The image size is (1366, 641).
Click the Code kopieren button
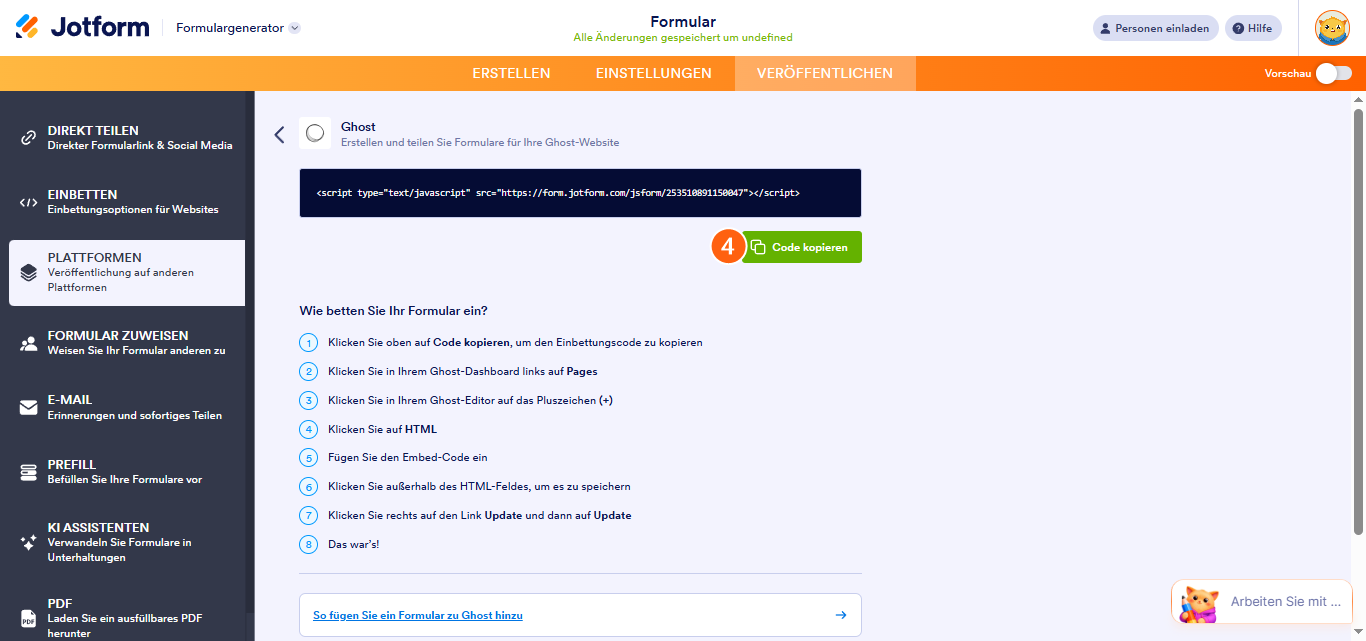(802, 247)
